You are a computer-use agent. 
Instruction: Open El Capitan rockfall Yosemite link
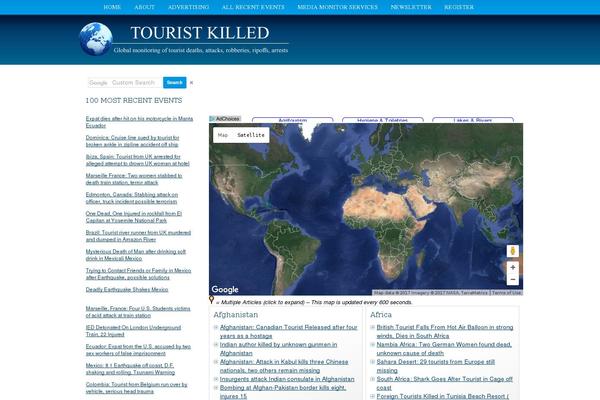134,217
